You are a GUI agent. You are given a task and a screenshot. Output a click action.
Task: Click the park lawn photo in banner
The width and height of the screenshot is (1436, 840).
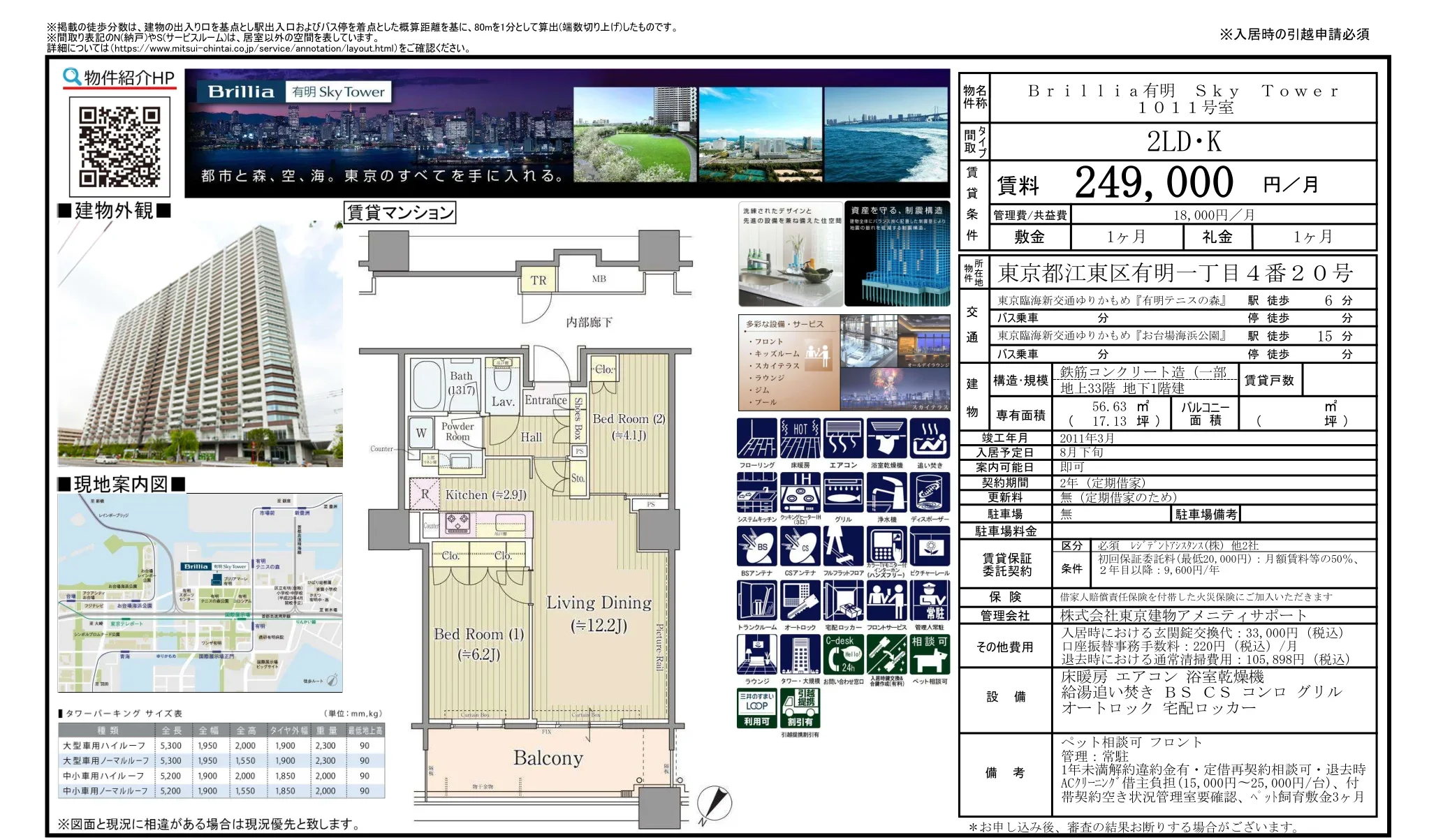(x=635, y=134)
